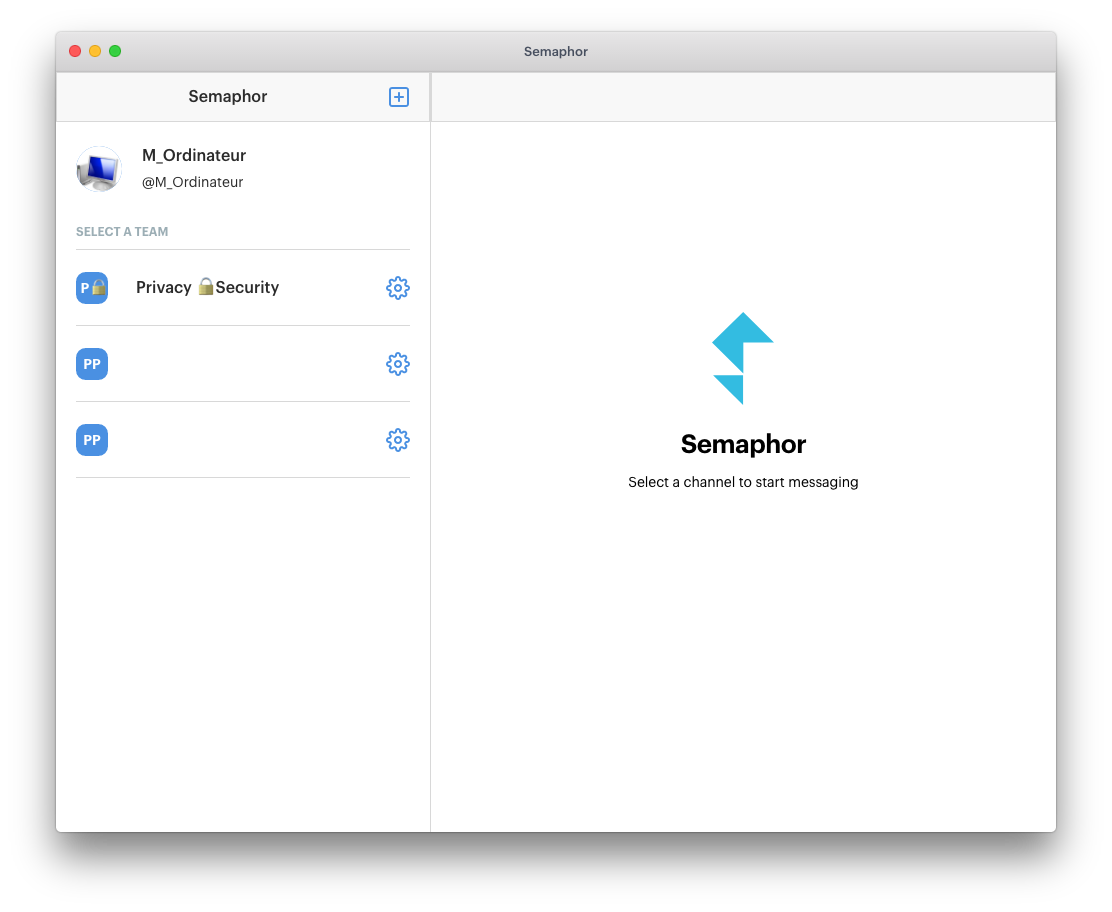
Task: Select the second PP team avatar
Action: tap(91, 440)
